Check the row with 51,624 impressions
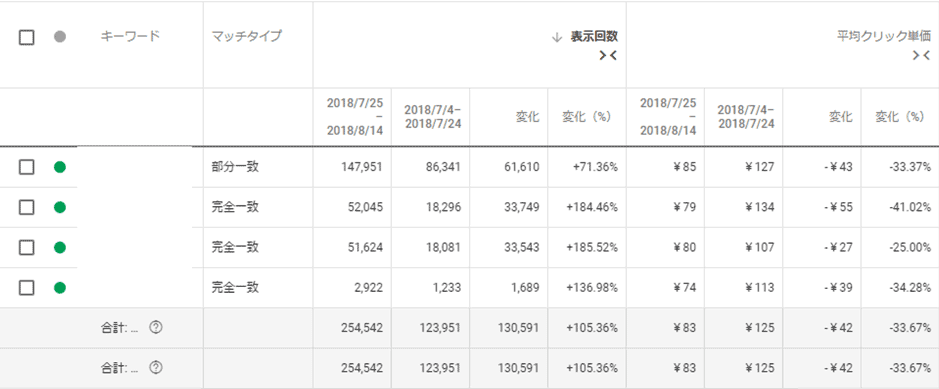939x389 pixels. tap(26, 247)
